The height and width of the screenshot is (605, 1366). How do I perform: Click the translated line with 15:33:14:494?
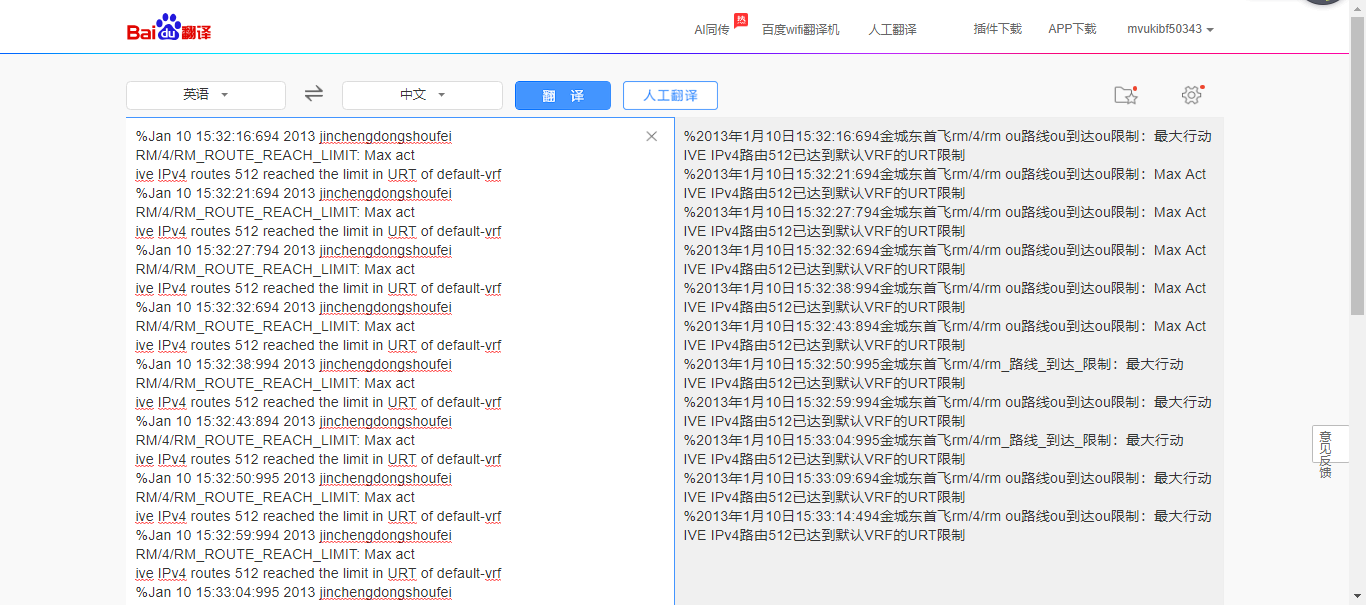coord(948,516)
